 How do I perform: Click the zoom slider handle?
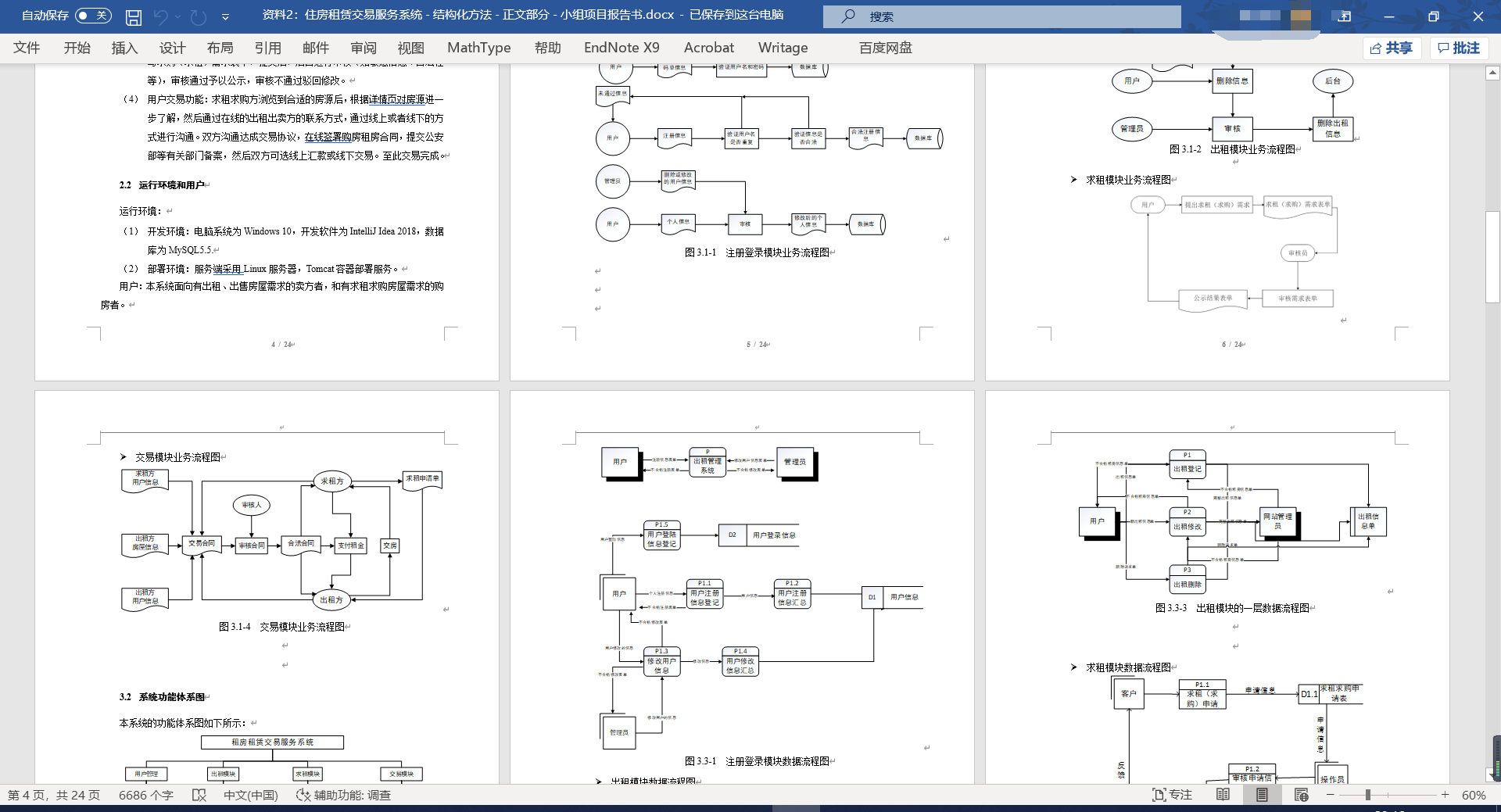pos(1367,795)
